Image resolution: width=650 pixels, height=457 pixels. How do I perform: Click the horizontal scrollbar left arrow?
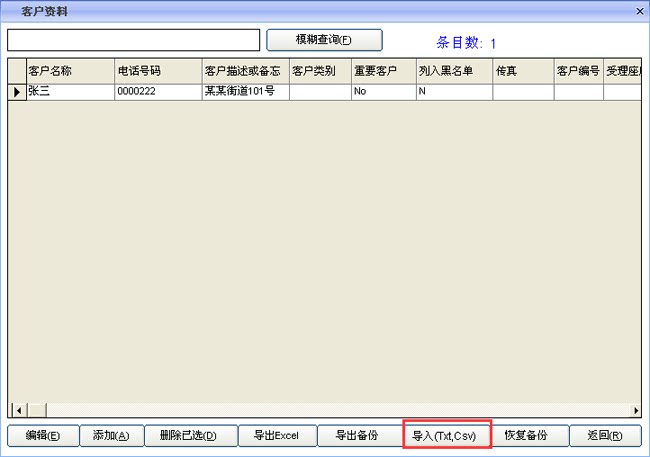pyautogui.click(x=18, y=410)
